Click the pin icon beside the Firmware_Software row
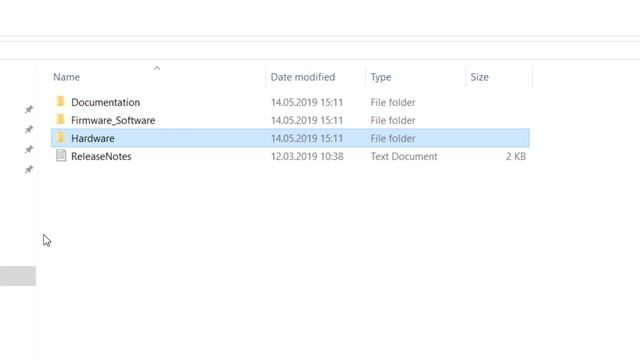Image resolution: width=640 pixels, height=360 pixels. (x=29, y=129)
